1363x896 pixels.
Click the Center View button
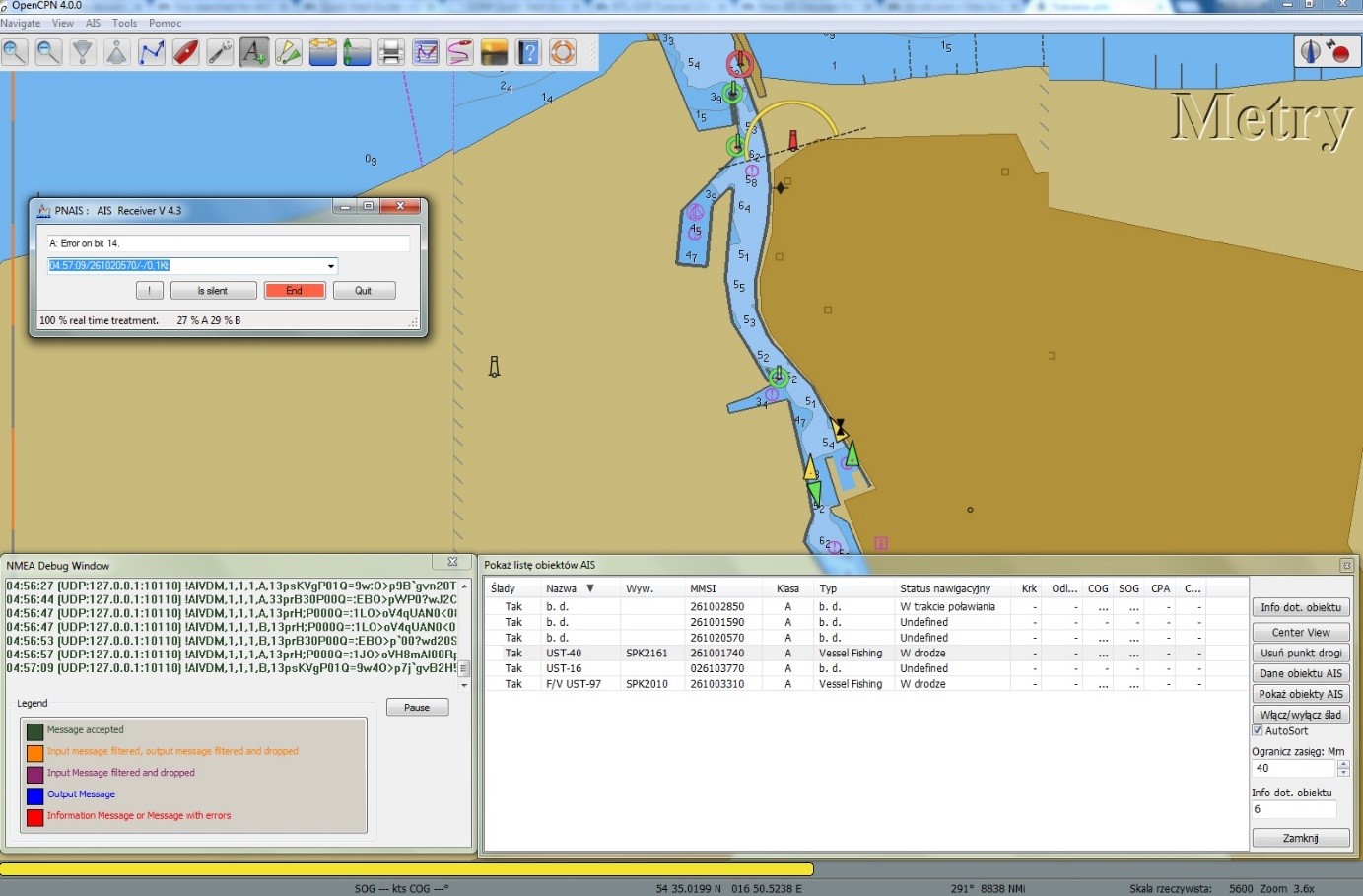[x=1300, y=633]
